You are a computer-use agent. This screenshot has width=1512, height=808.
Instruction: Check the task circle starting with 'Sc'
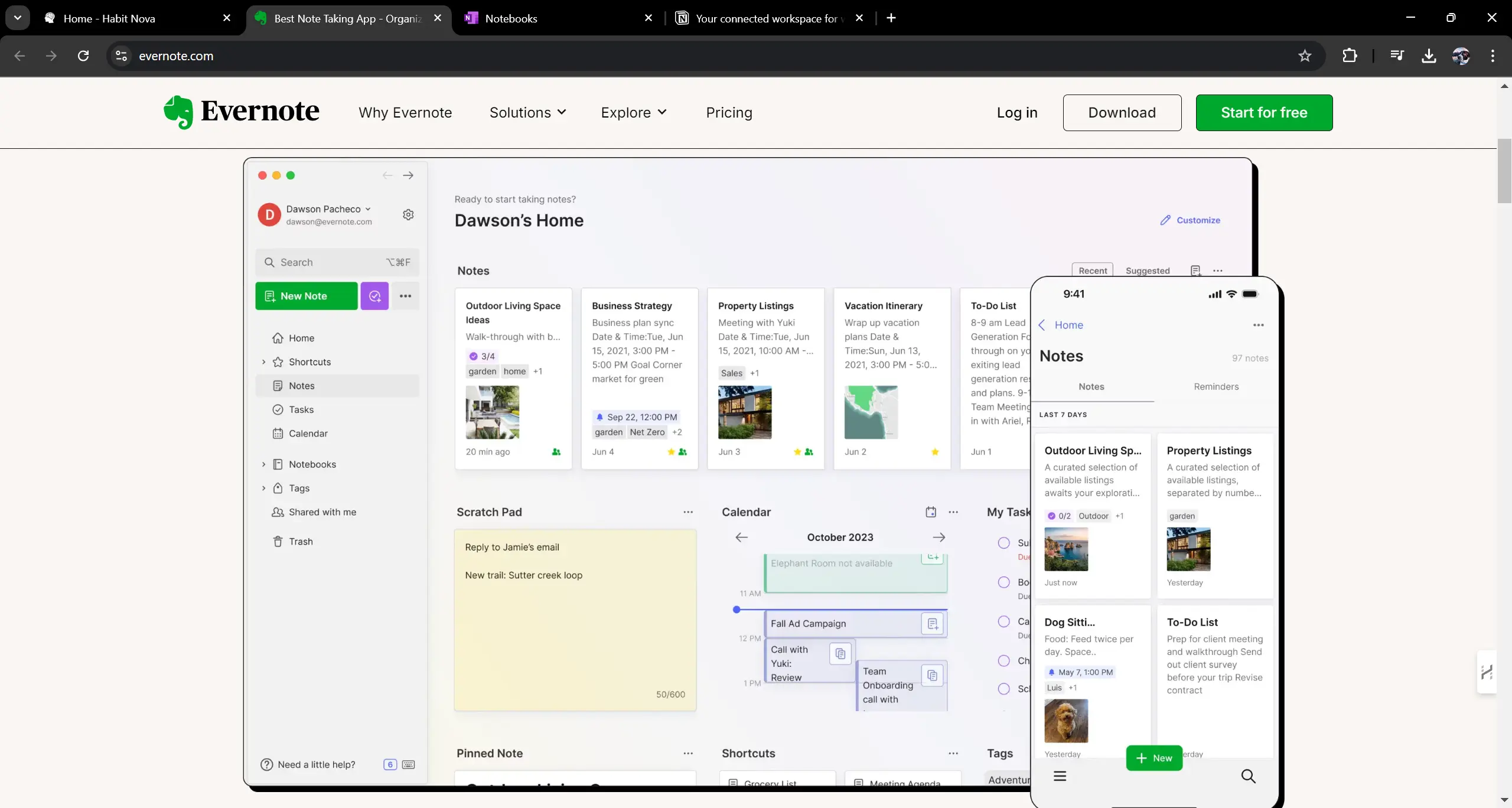click(x=1003, y=689)
